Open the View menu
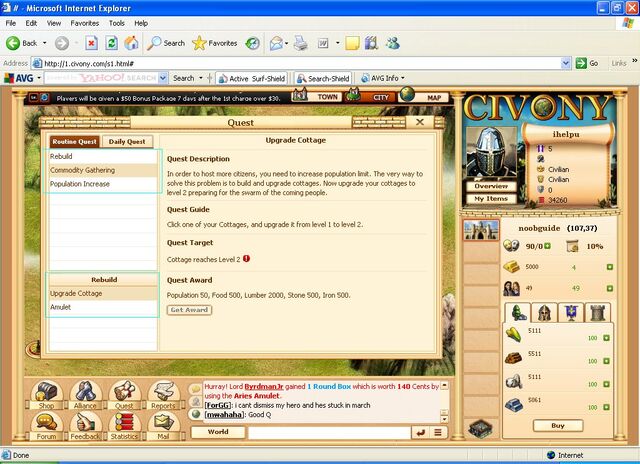The height and width of the screenshot is (464, 640). pyautogui.click(x=54, y=23)
